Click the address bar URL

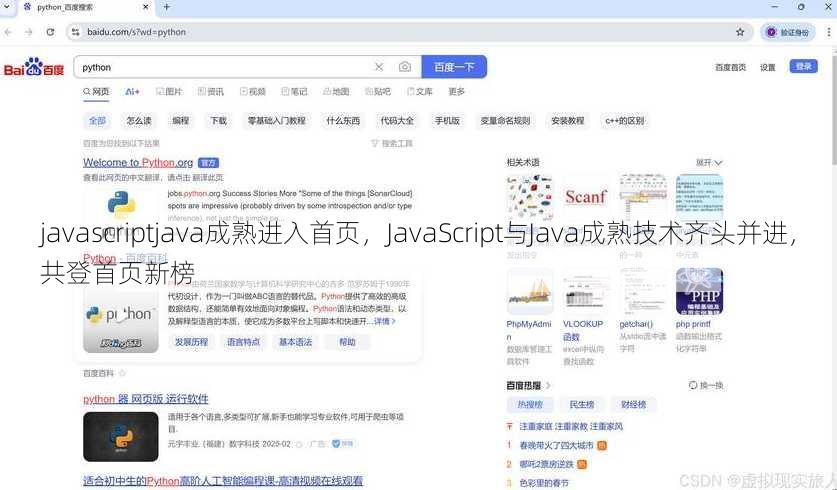pyautogui.click(x=137, y=32)
